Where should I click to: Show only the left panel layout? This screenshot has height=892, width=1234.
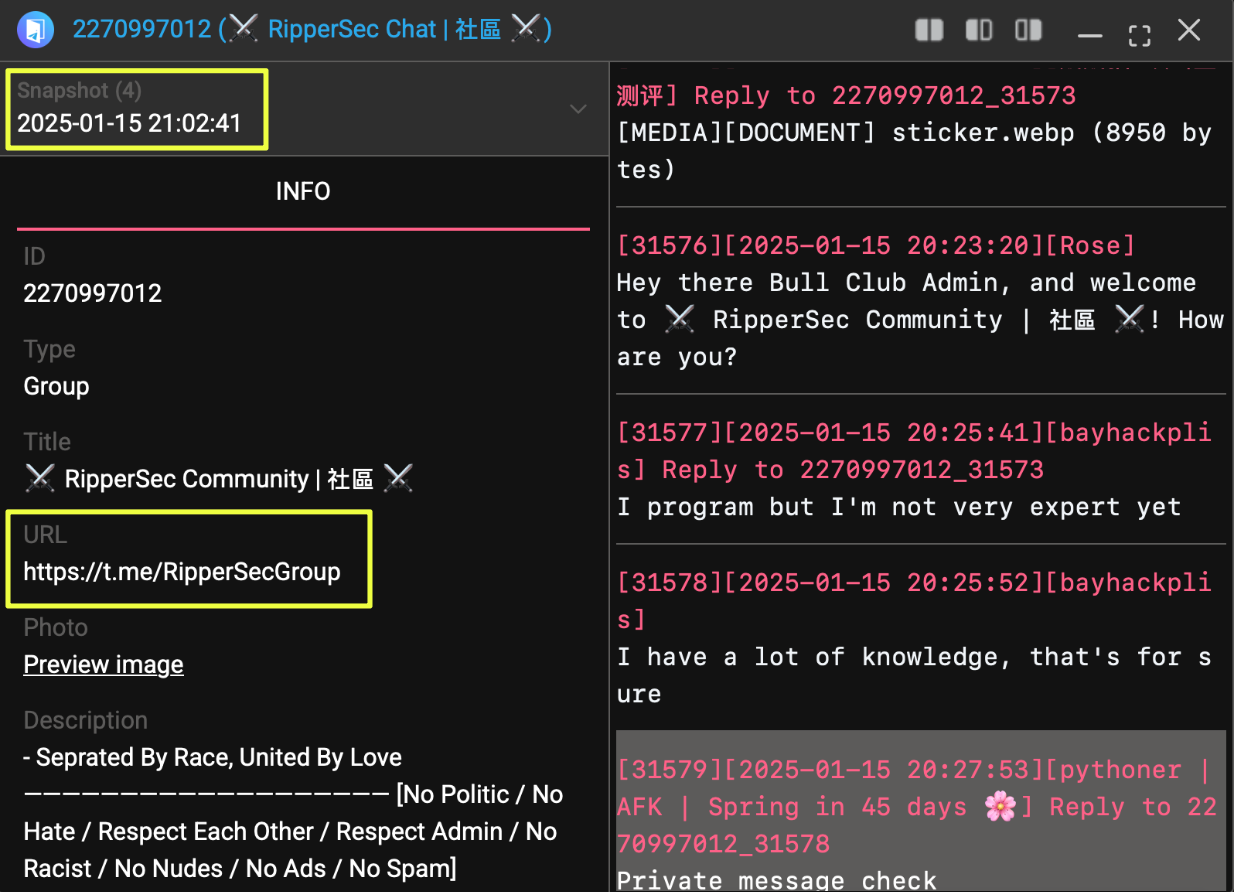pyautogui.click(x=978, y=31)
